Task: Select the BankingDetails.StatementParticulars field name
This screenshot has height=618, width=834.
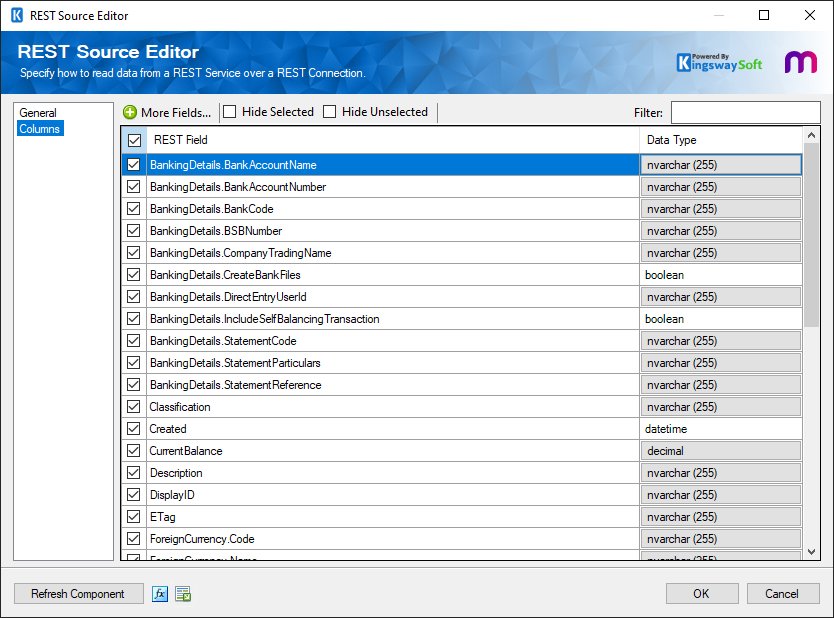Action: pyautogui.click(x=235, y=363)
